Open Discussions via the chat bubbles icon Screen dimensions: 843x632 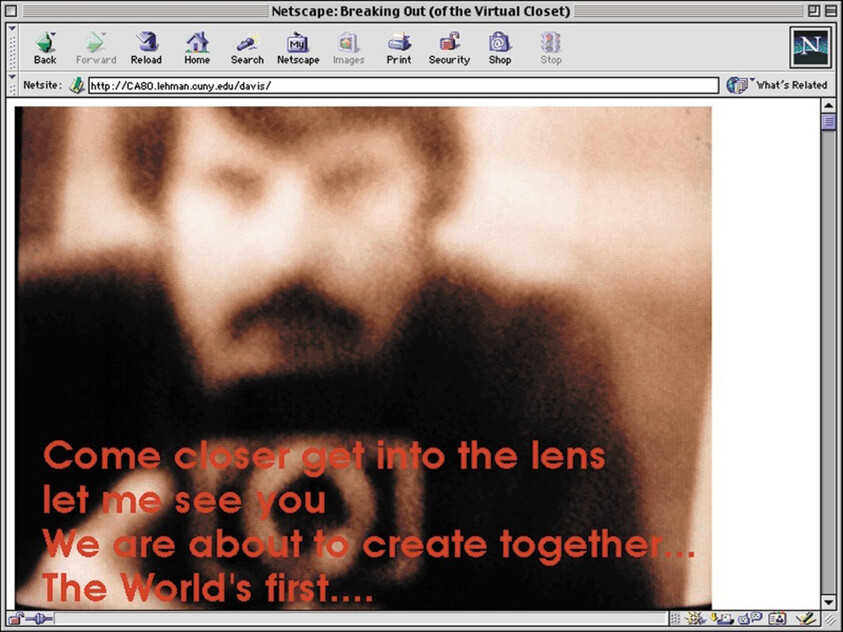click(750, 620)
